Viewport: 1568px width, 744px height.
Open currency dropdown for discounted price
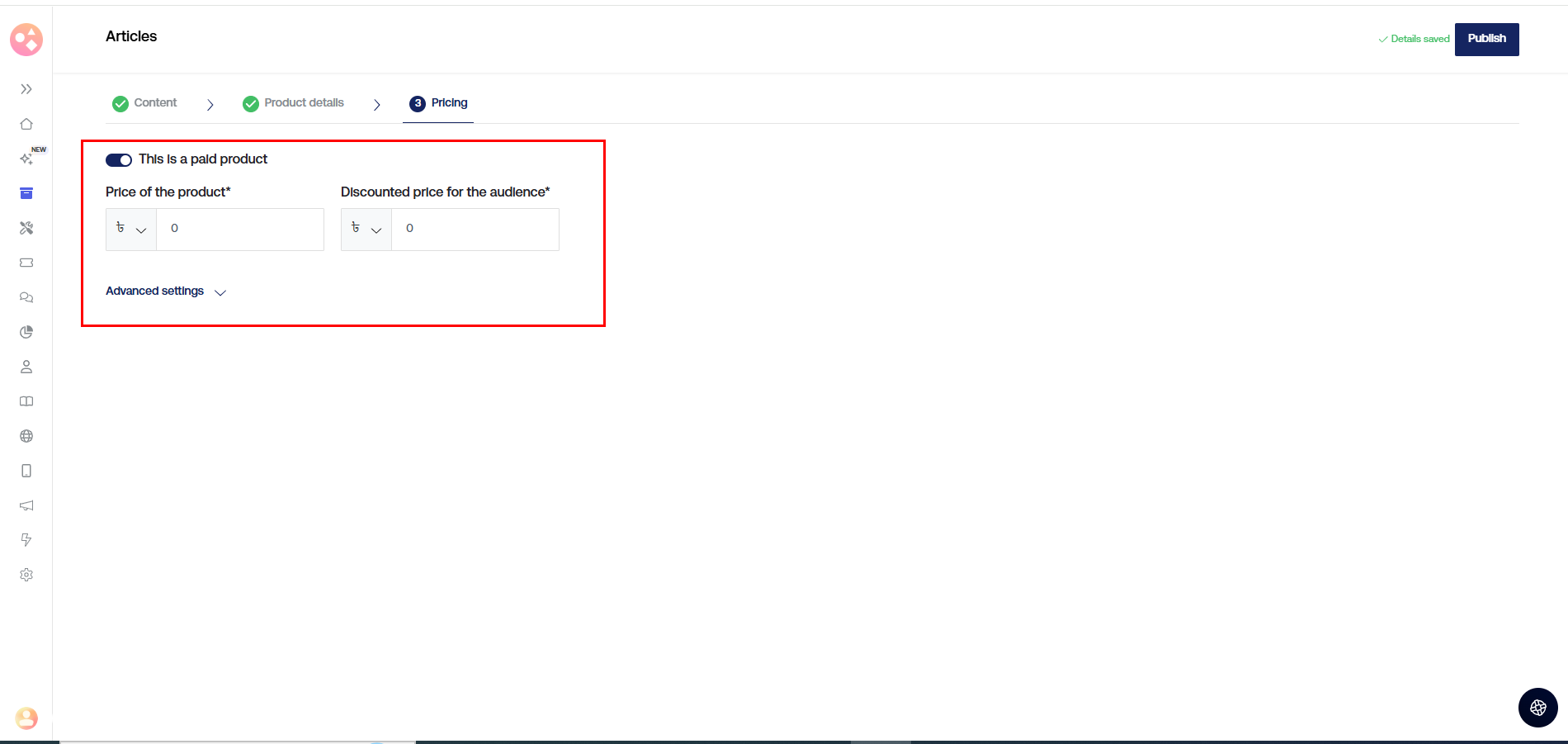pyautogui.click(x=366, y=230)
